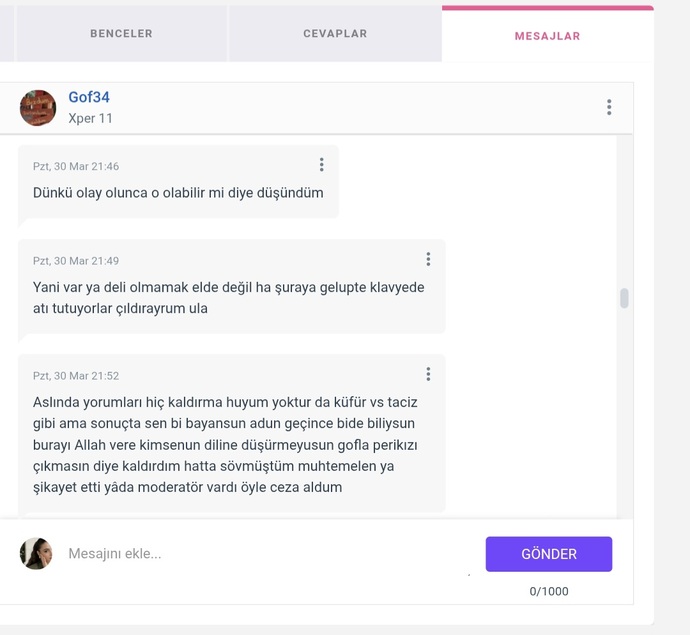The height and width of the screenshot is (635, 690).
Task: Click the GÖNDER button
Action: pyautogui.click(x=549, y=554)
